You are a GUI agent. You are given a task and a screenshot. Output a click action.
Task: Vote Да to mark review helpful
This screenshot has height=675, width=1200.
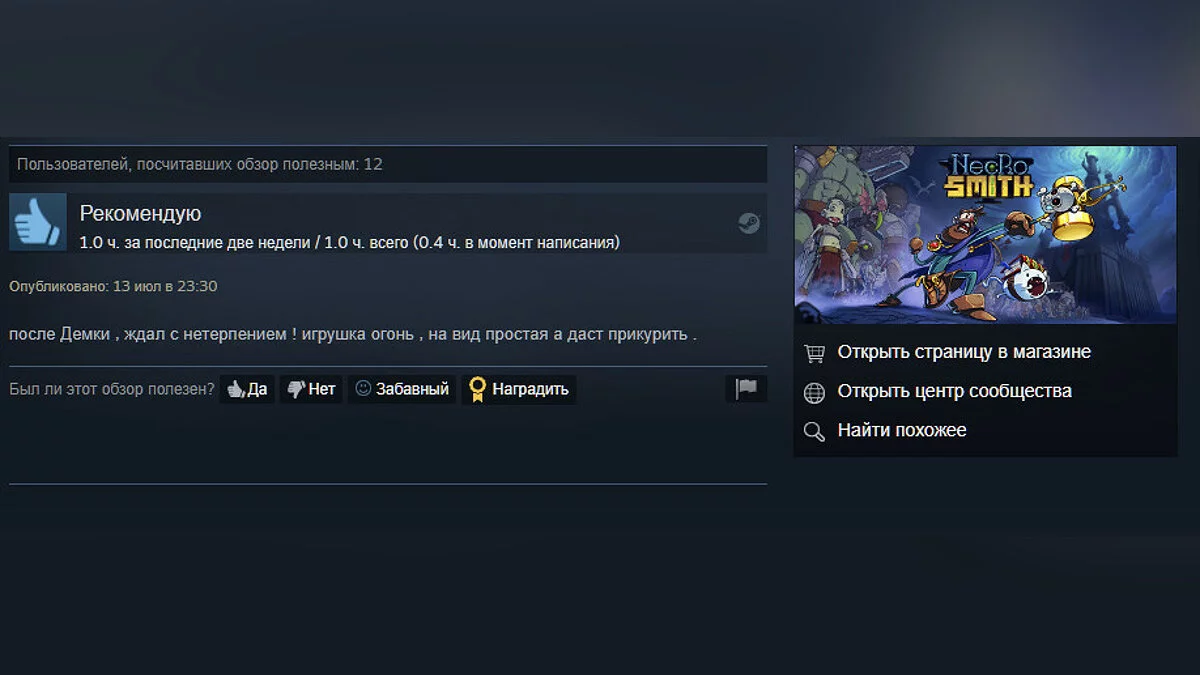(247, 389)
